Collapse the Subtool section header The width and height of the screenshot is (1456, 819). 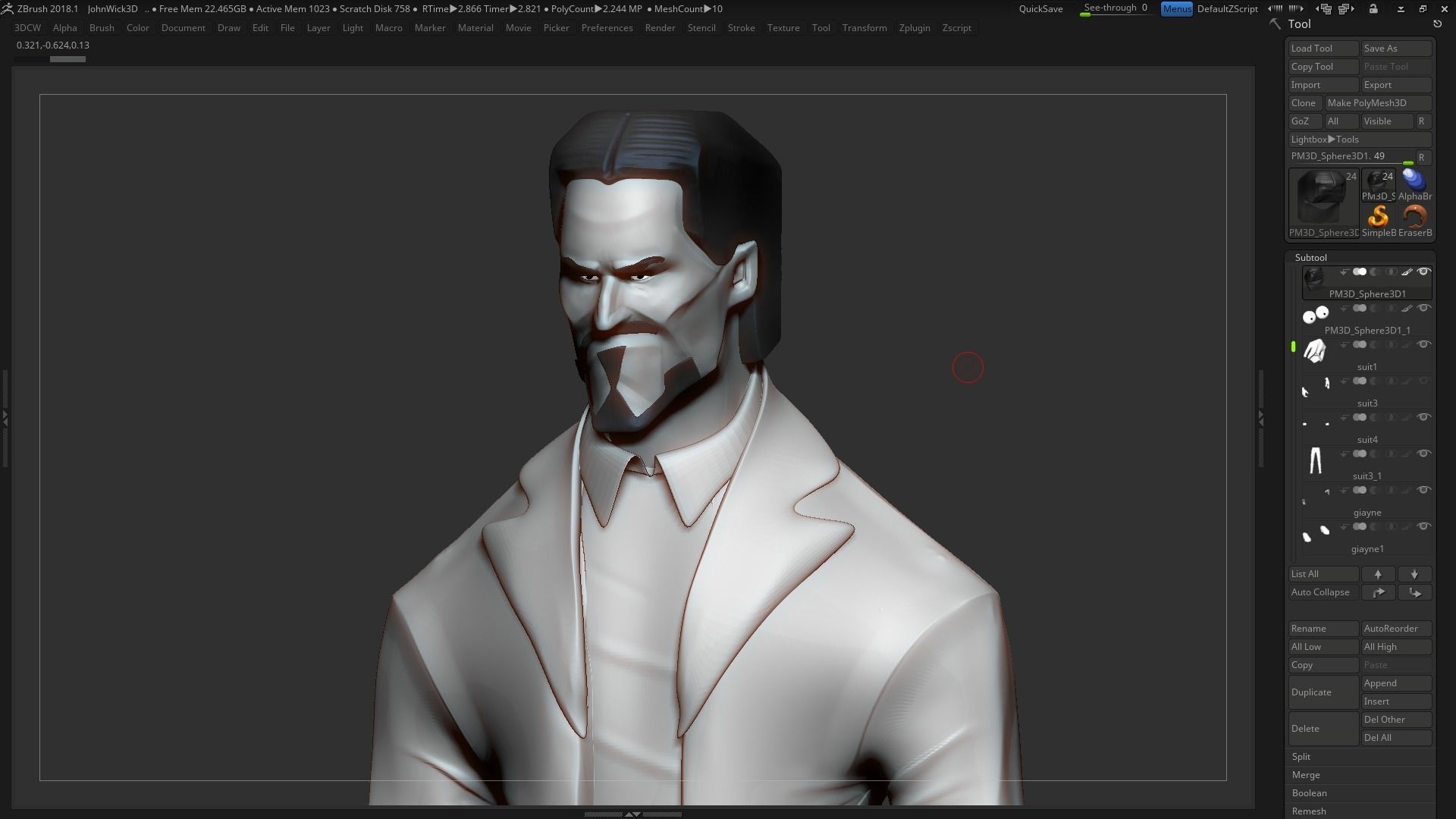1310,258
